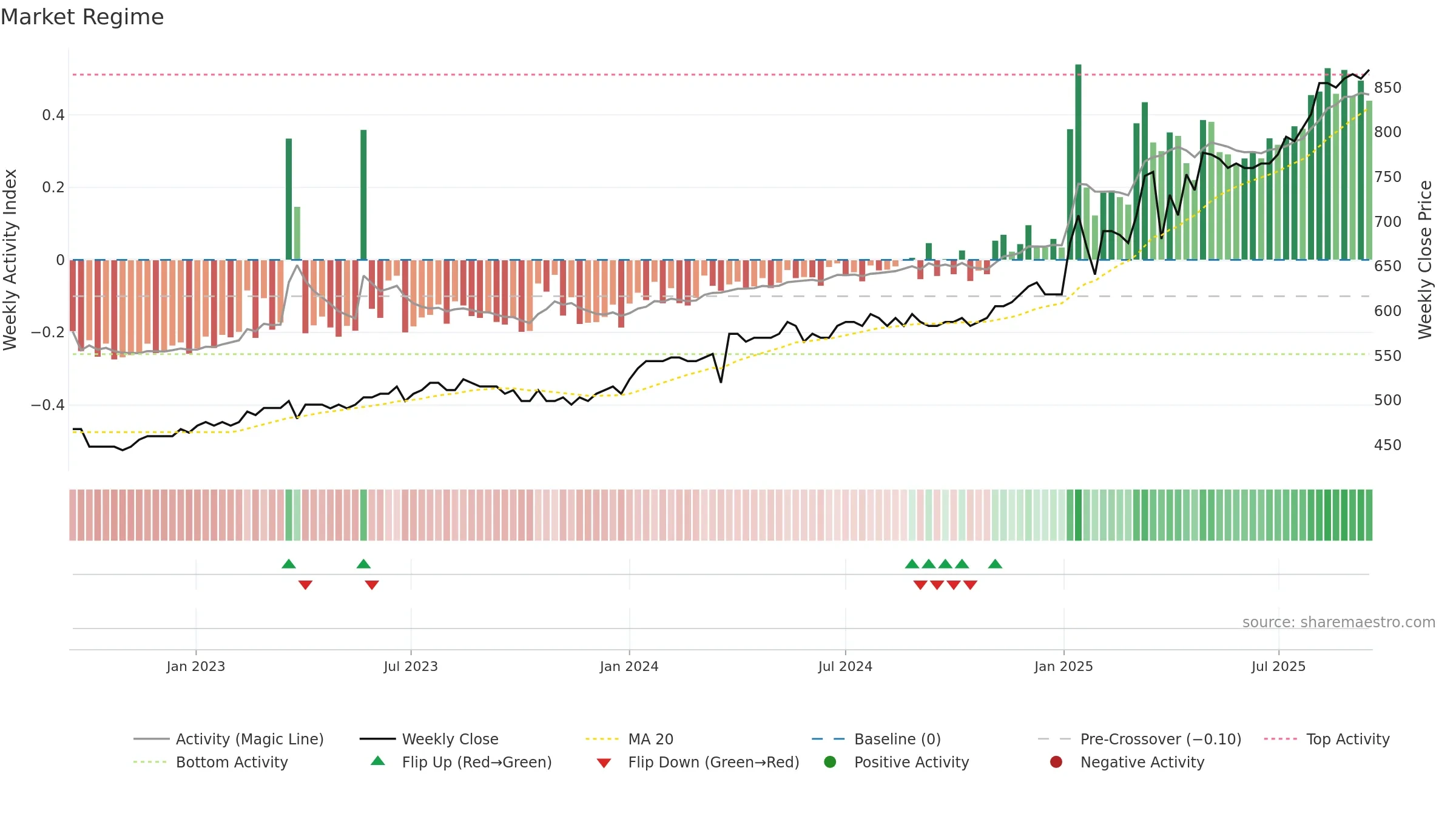This screenshot has width=1456, height=819.
Task: Click the Market Regime chart title
Action: 82,17
